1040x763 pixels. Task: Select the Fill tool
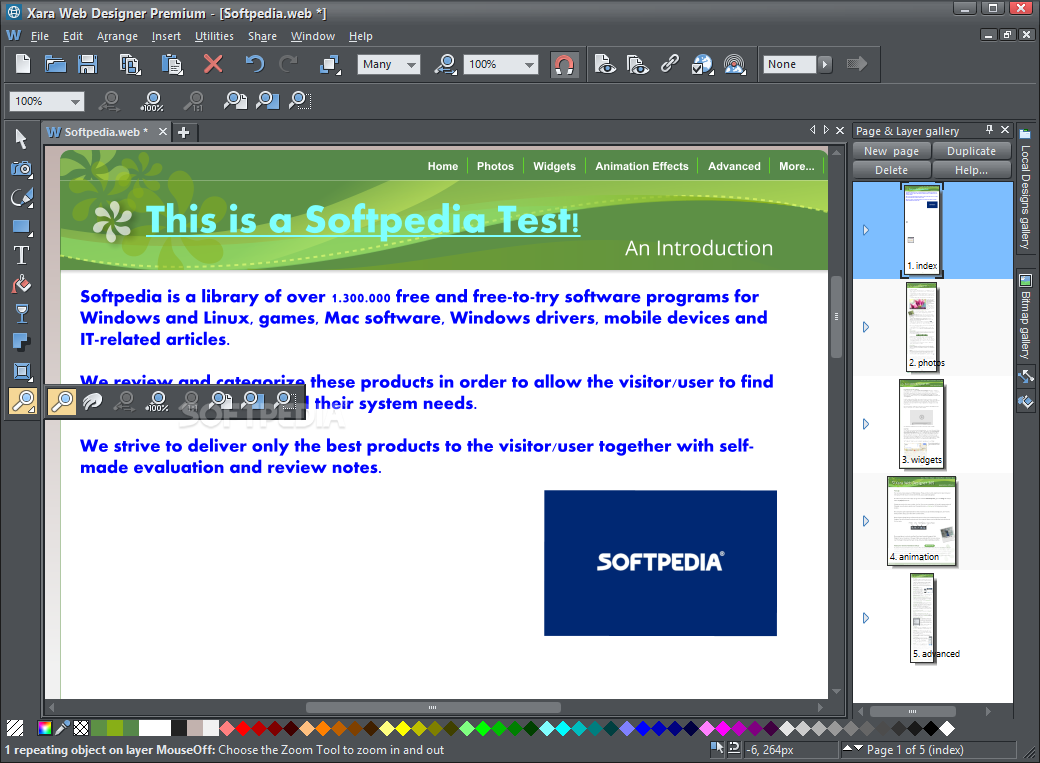click(21, 285)
